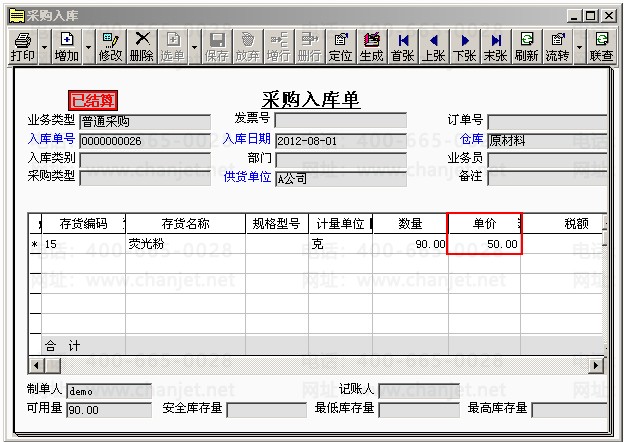Image resolution: width=624 pixels, height=442 pixels.
Task: Click the empty 订单号 field
Action: 547,122
